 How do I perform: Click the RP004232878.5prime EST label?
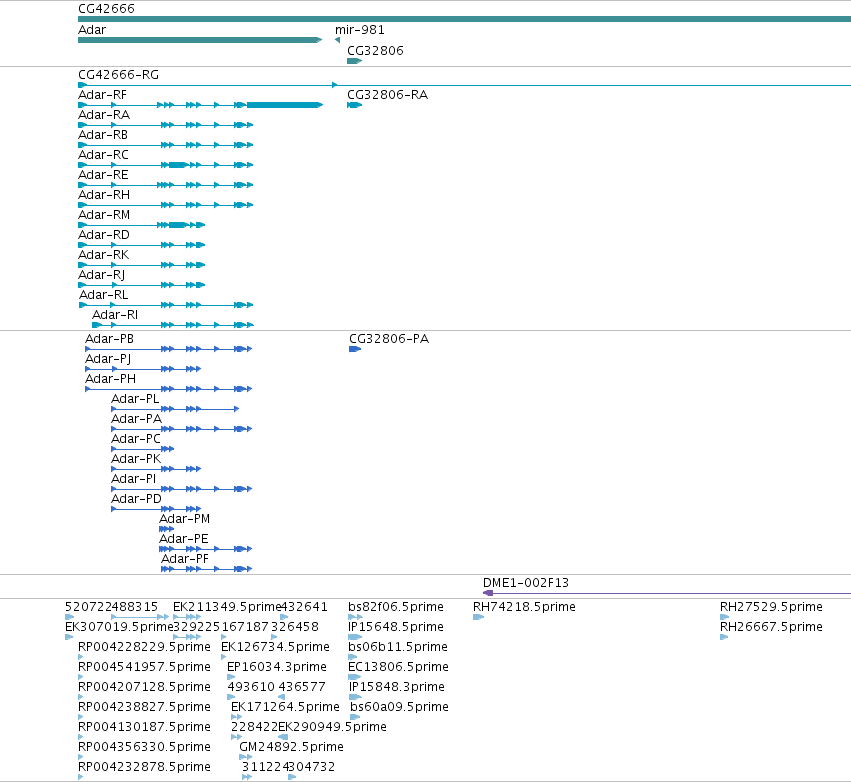[144, 767]
